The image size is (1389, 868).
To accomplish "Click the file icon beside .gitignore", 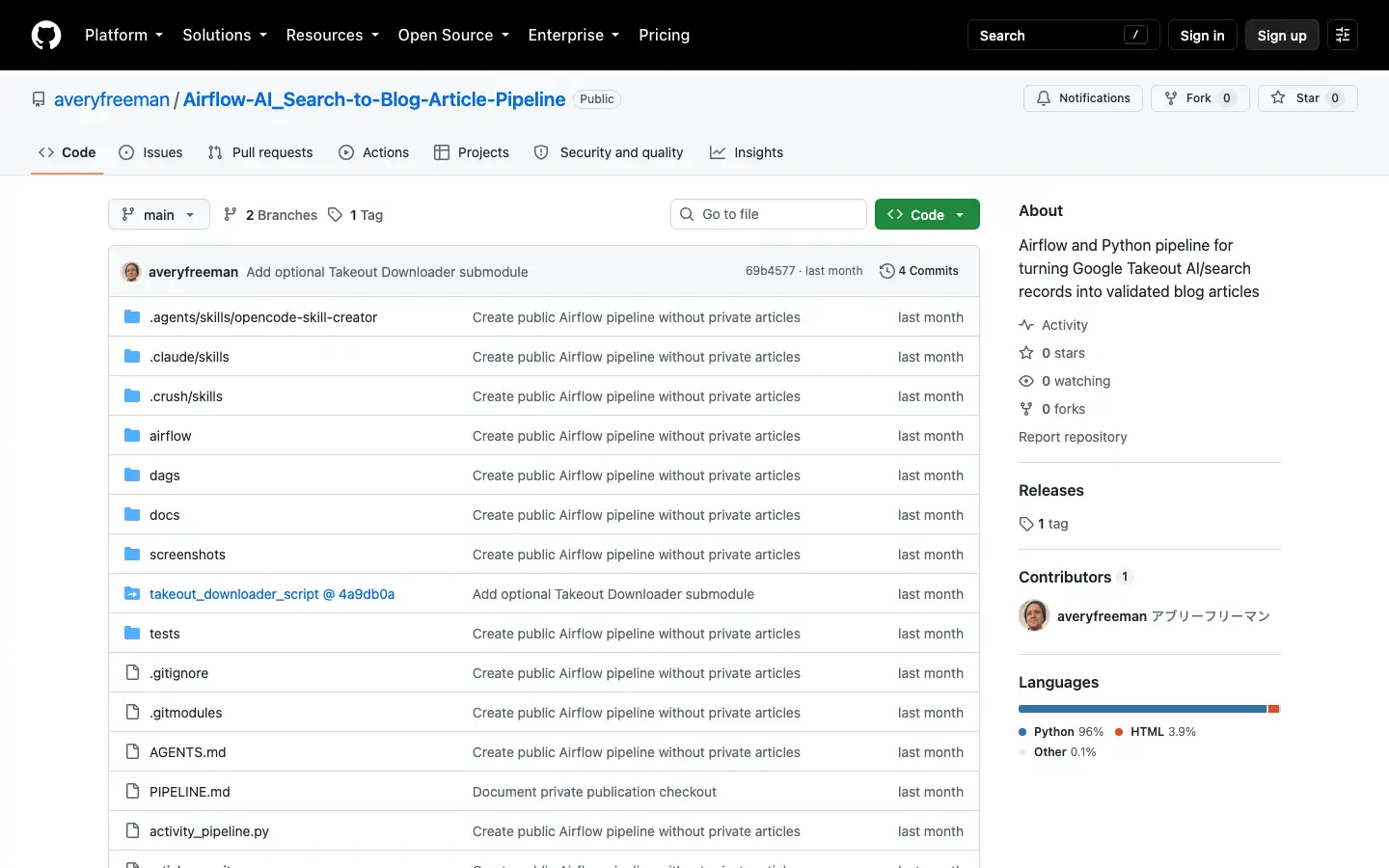I will coord(132,673).
